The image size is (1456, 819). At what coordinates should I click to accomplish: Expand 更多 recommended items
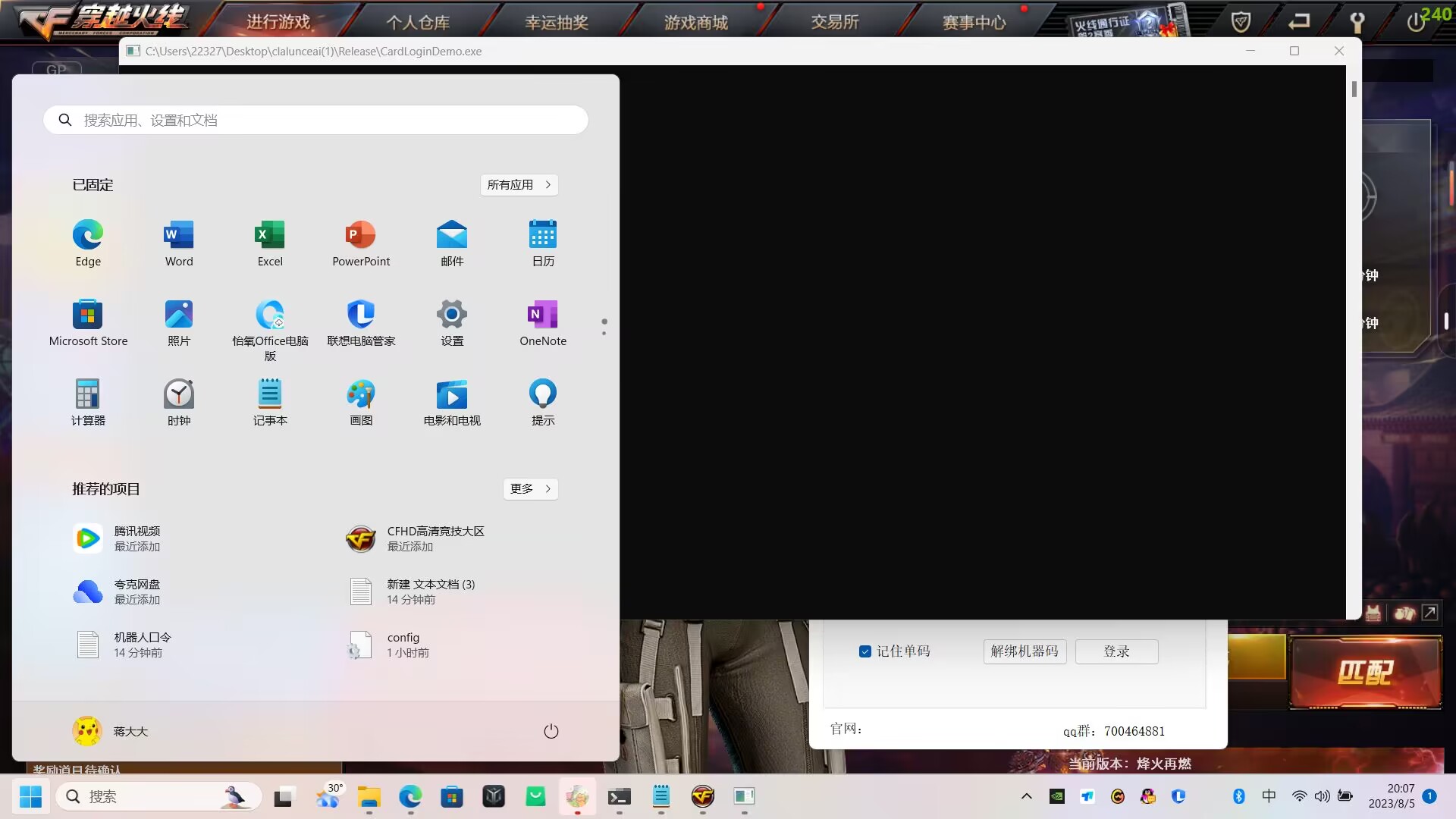click(x=531, y=489)
